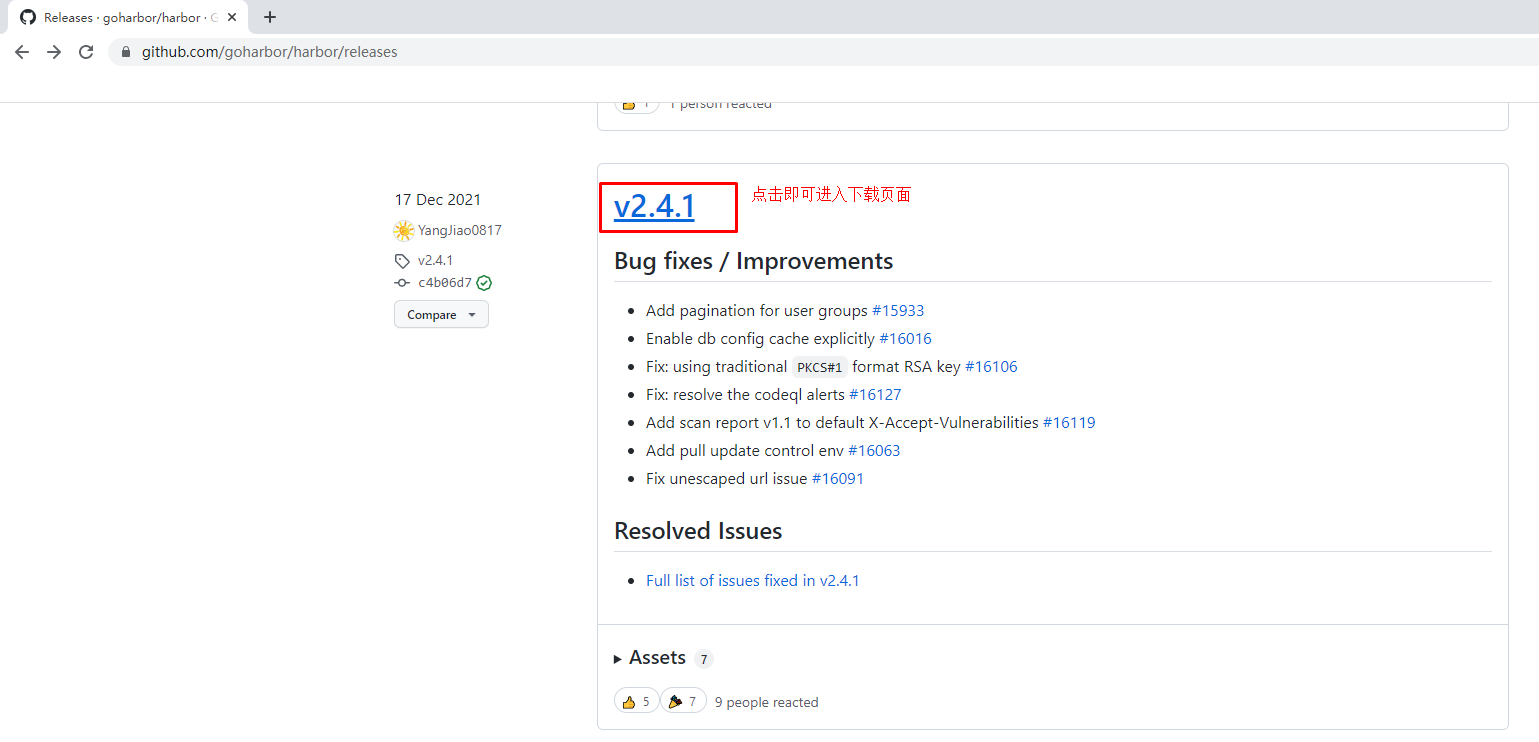Image resolution: width=1539 pixels, height=742 pixels.
Task: Click commit hash c4b06d7
Action: coord(445,283)
